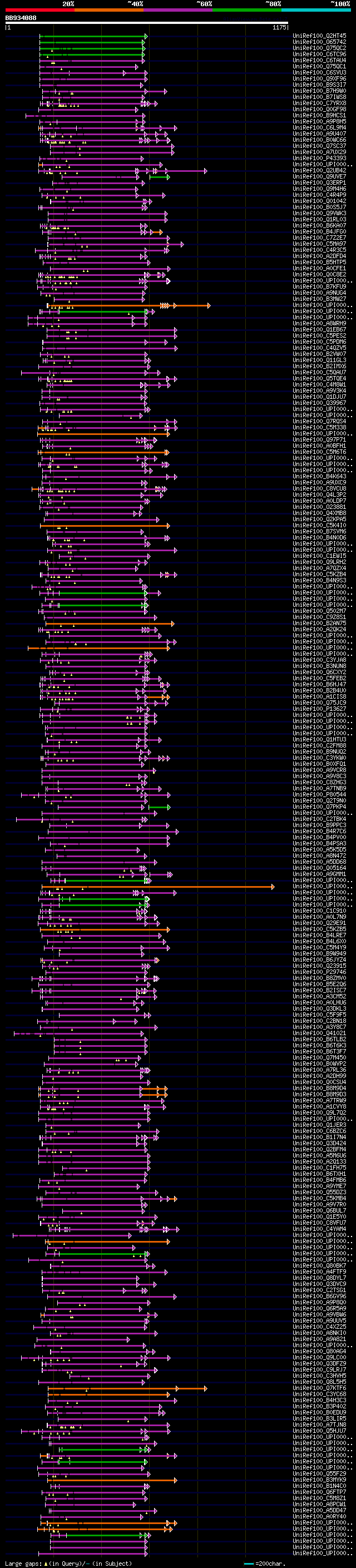Click the white query sequence bar
The image size is (356, 1568).
click(147, 23)
